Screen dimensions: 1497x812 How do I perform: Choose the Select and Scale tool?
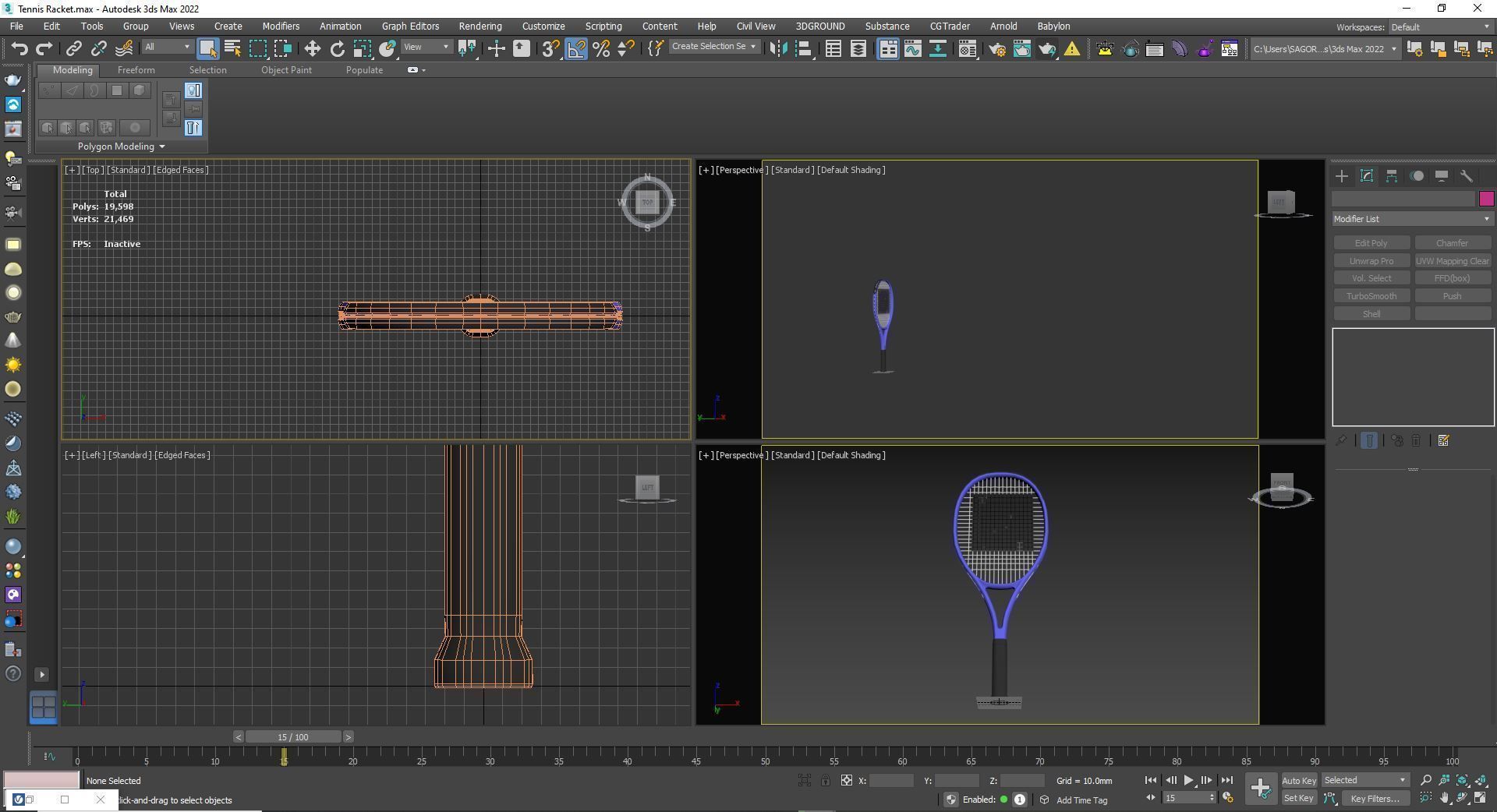pos(362,48)
